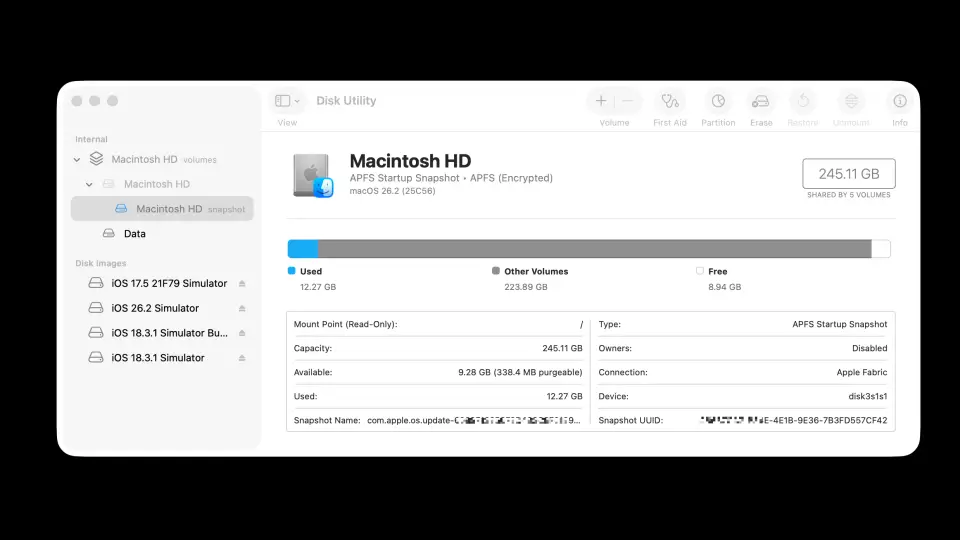960x540 pixels.
Task: Click the blue Used legend swatch
Action: [291, 271]
